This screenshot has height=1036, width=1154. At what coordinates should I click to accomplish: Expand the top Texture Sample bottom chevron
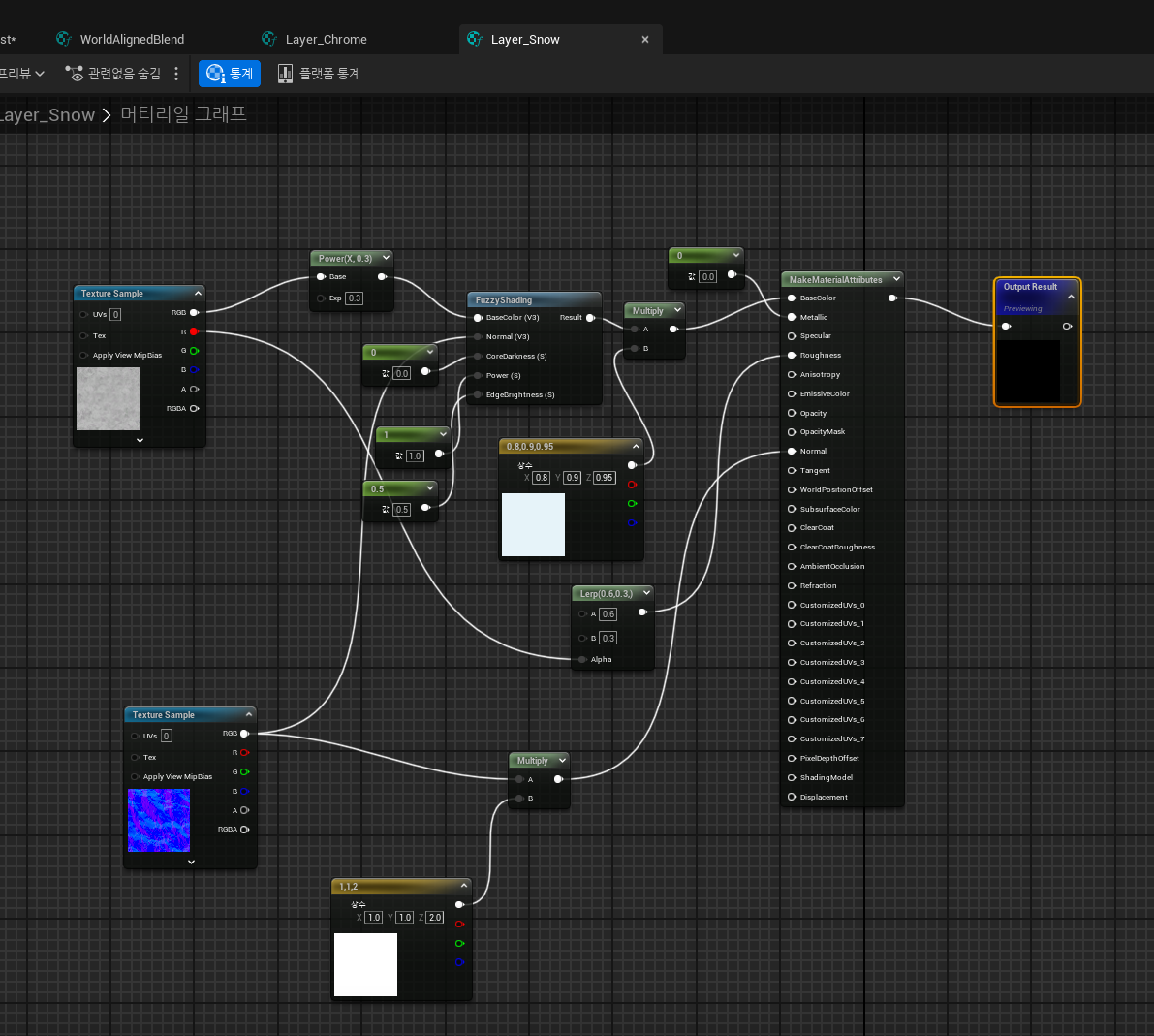[x=140, y=440]
